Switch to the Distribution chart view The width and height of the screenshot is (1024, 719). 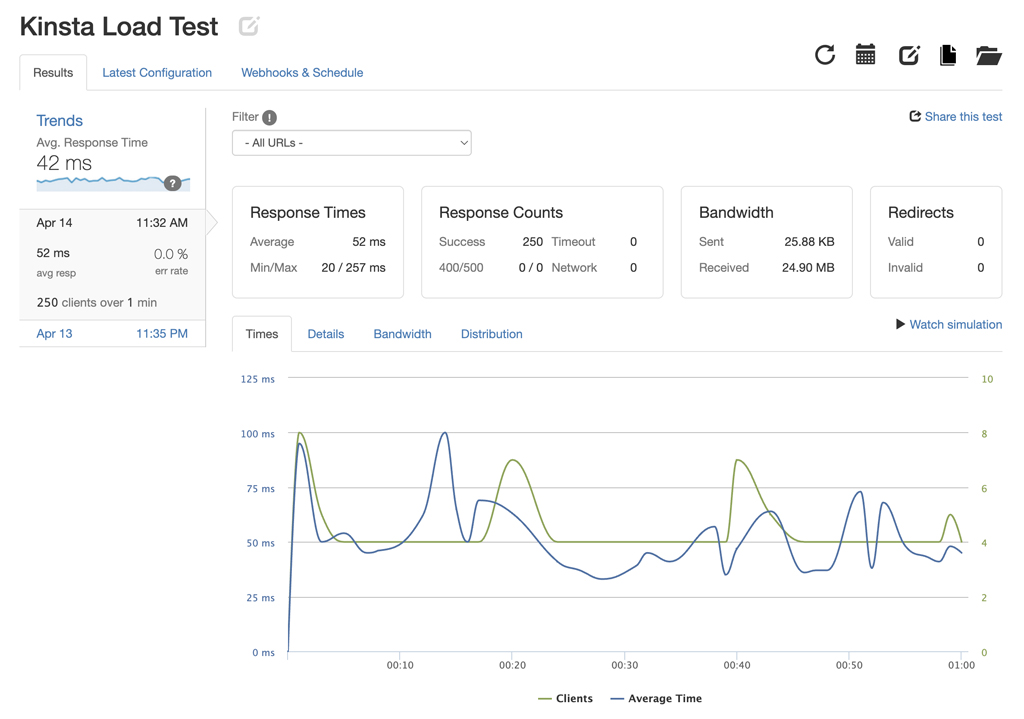(491, 334)
